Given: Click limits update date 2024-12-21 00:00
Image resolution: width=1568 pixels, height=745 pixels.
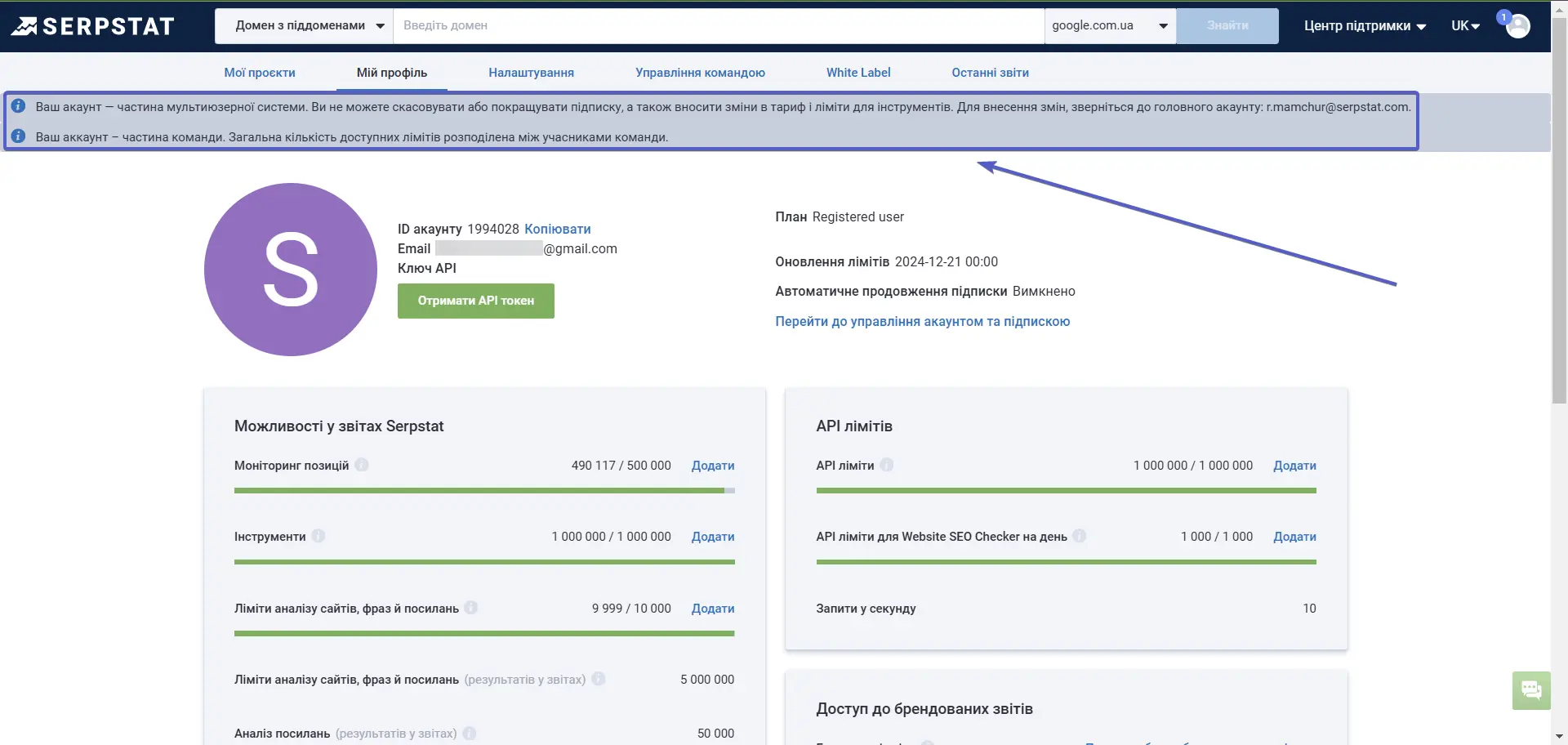Looking at the screenshot, I should point(946,262).
